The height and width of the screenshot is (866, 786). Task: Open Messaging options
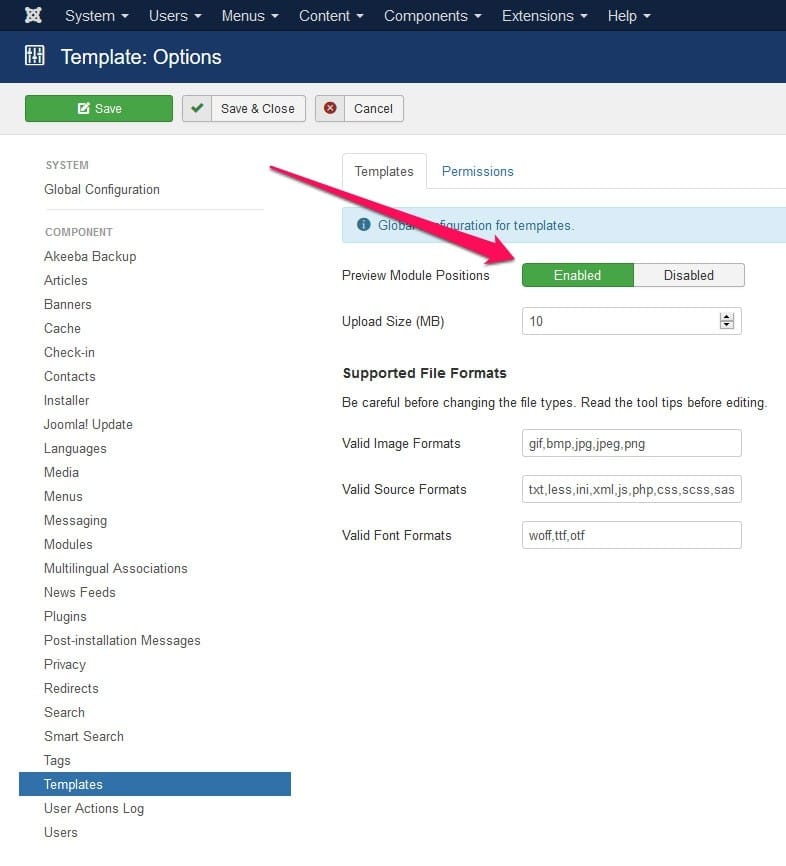[75, 520]
